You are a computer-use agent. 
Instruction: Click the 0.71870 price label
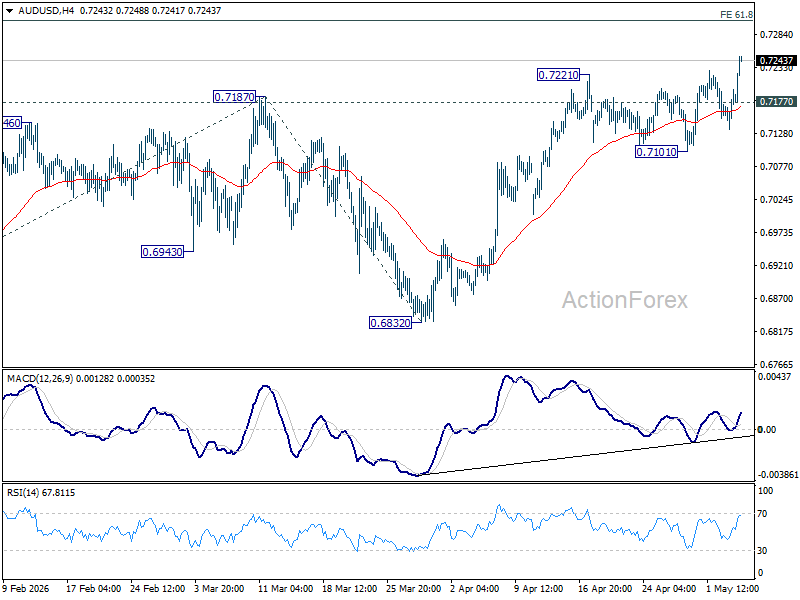(234, 96)
